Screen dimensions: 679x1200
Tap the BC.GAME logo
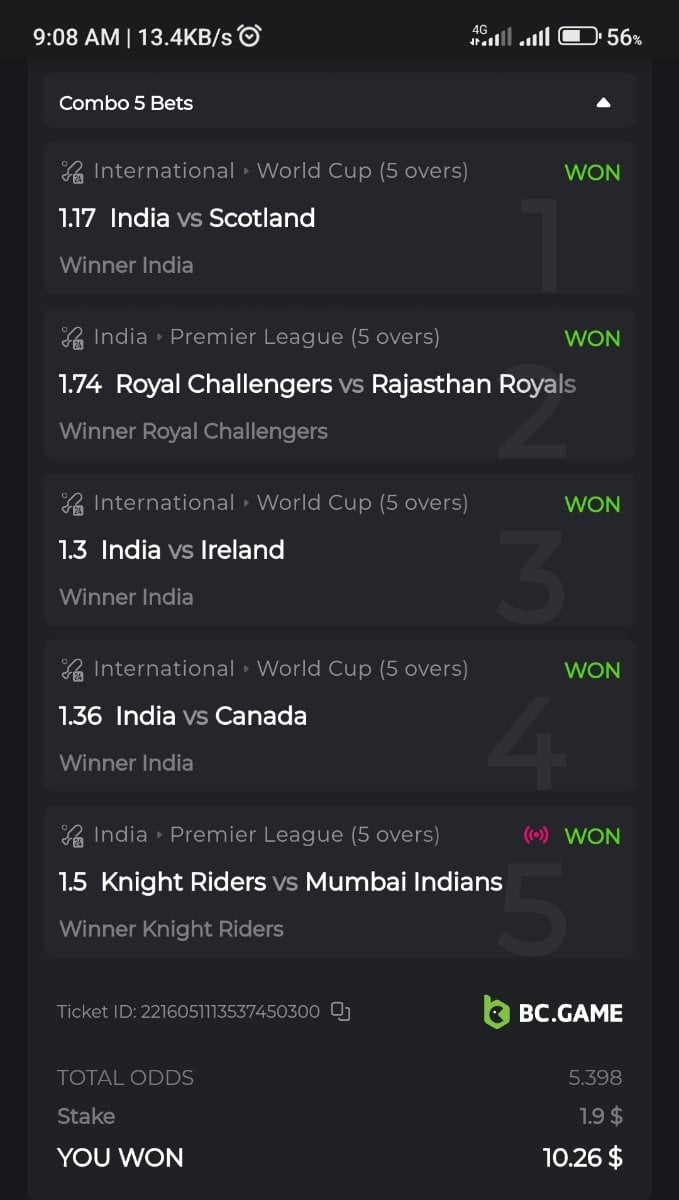click(x=553, y=1012)
